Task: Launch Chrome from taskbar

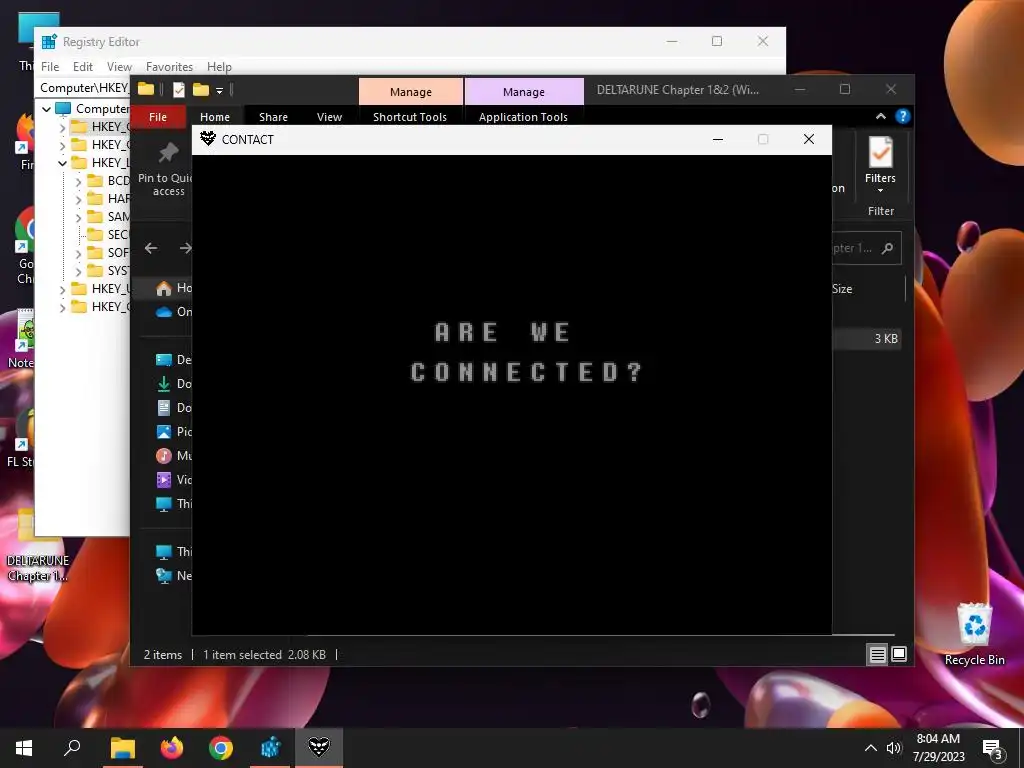Action: coord(221,748)
